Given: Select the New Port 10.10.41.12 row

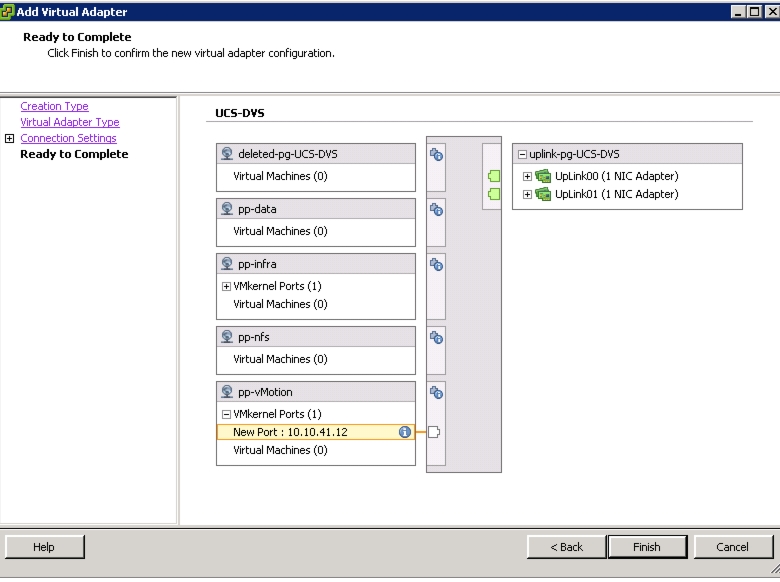Looking at the screenshot, I should pos(316,432).
